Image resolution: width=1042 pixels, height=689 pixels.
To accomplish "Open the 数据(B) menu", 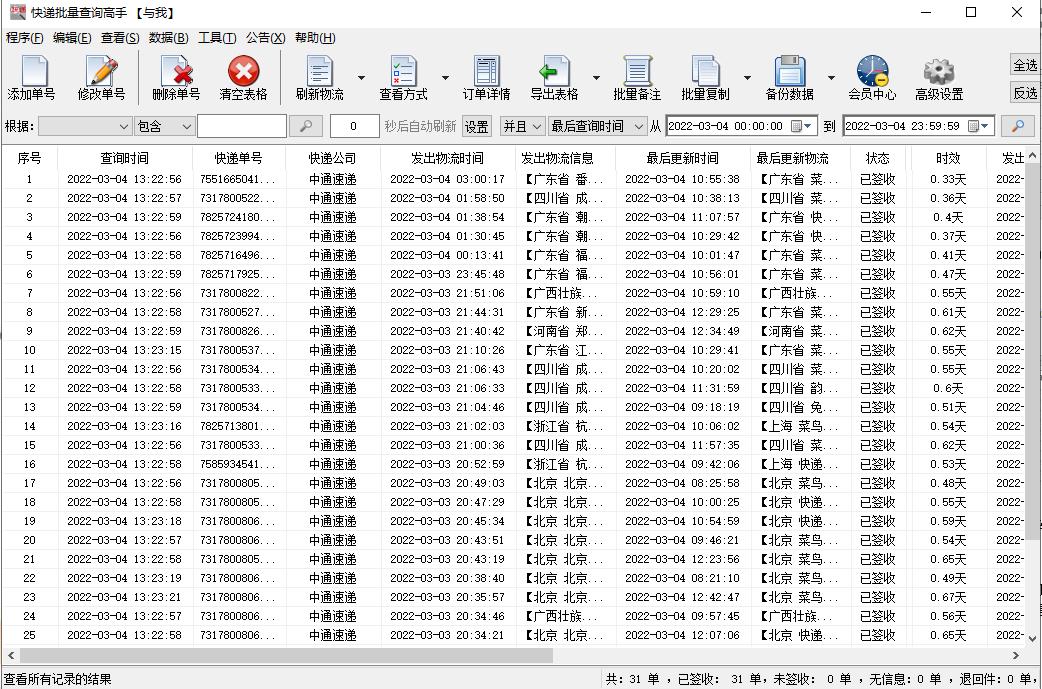I will (168, 37).
